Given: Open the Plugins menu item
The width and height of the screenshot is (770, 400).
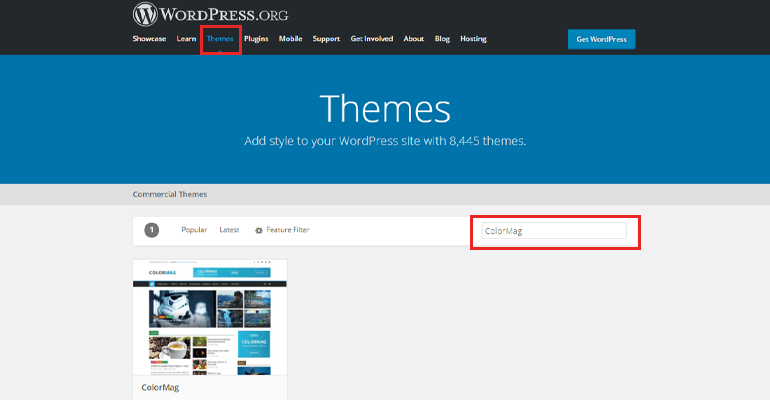Looking at the screenshot, I should [x=256, y=39].
